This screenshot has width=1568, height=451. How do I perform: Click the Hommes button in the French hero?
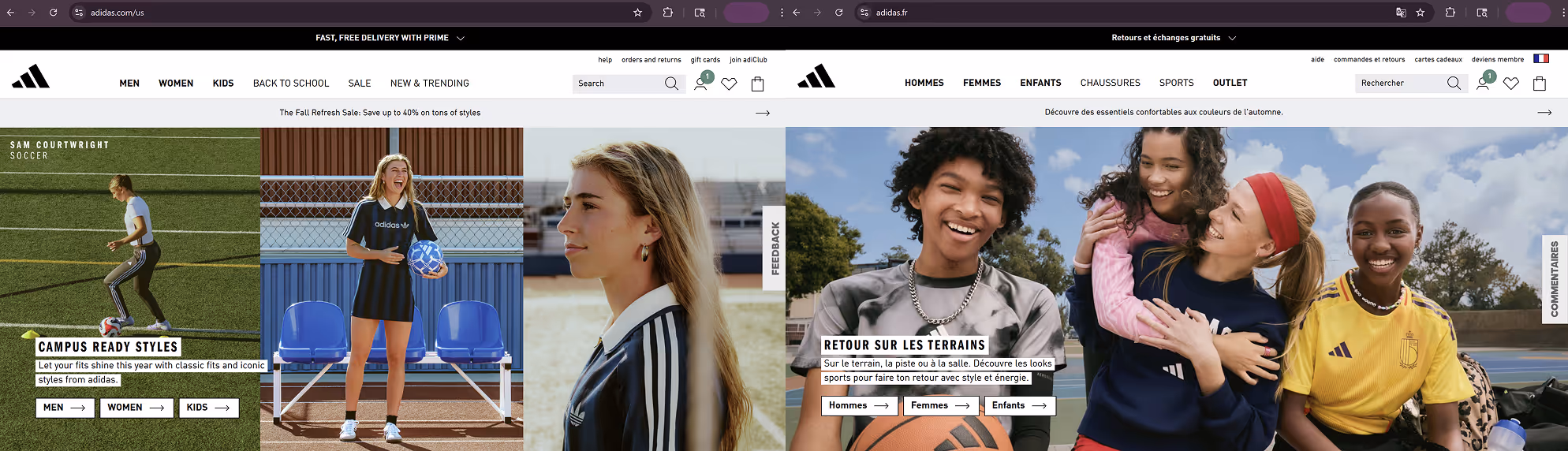click(860, 405)
